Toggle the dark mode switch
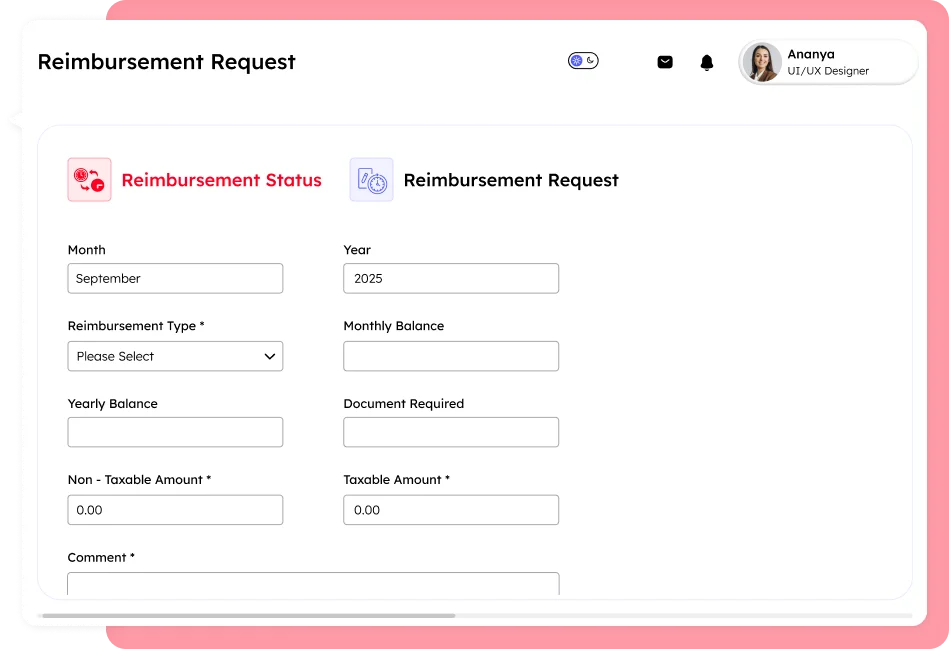Image resolution: width=949 pixels, height=649 pixels. pos(583,61)
